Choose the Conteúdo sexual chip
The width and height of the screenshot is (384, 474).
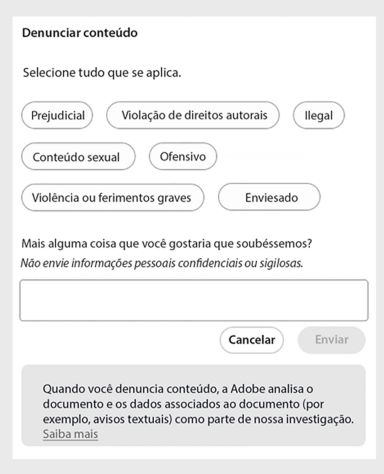tap(78, 157)
